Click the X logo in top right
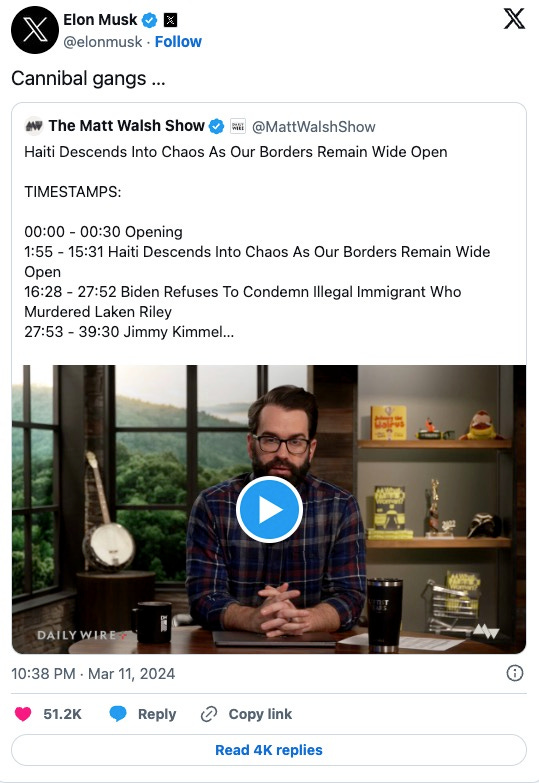The height and width of the screenshot is (783, 539). click(x=514, y=19)
